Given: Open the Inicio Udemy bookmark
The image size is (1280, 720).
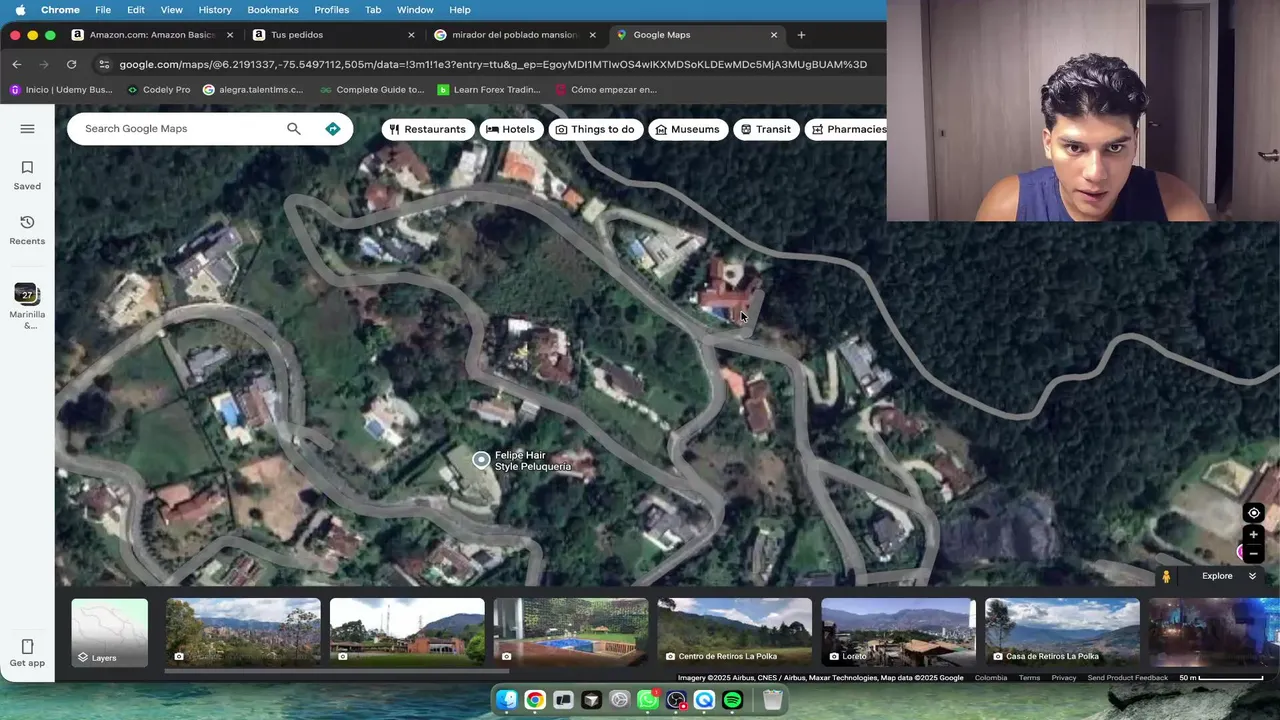Looking at the screenshot, I should pyautogui.click(x=61, y=89).
